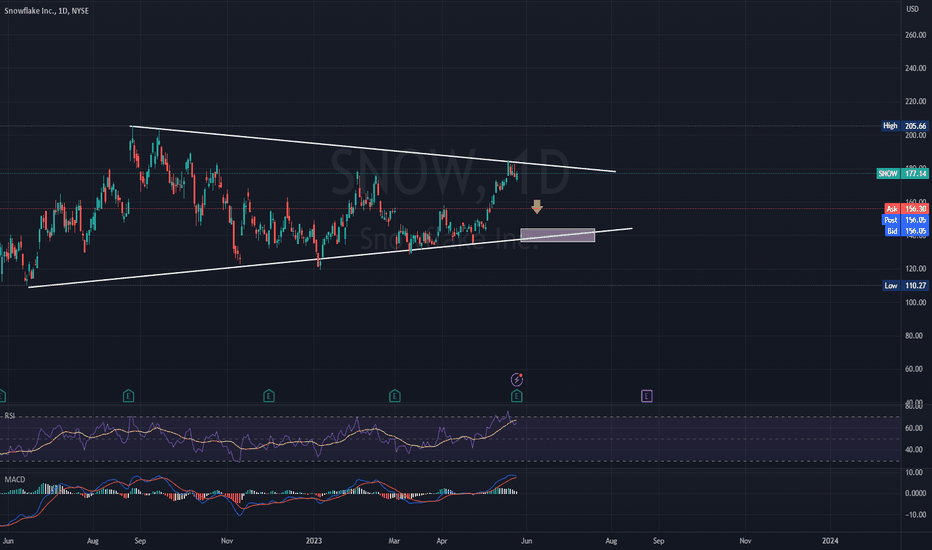Click the 260.00 price axis label
The width and height of the screenshot is (932, 550).
[915, 35]
